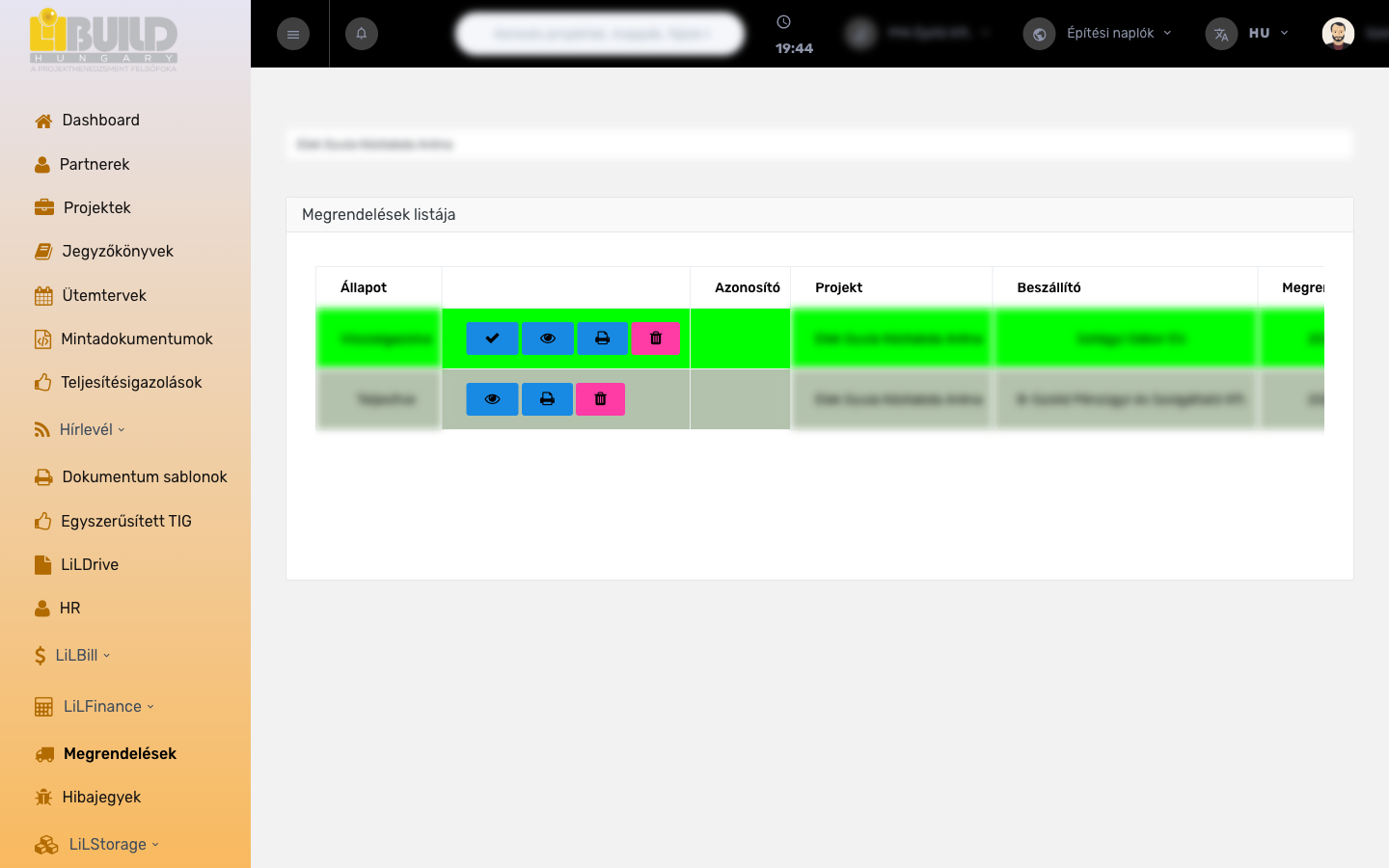Click the Jegyzőkönyvek book icon

tap(43, 252)
